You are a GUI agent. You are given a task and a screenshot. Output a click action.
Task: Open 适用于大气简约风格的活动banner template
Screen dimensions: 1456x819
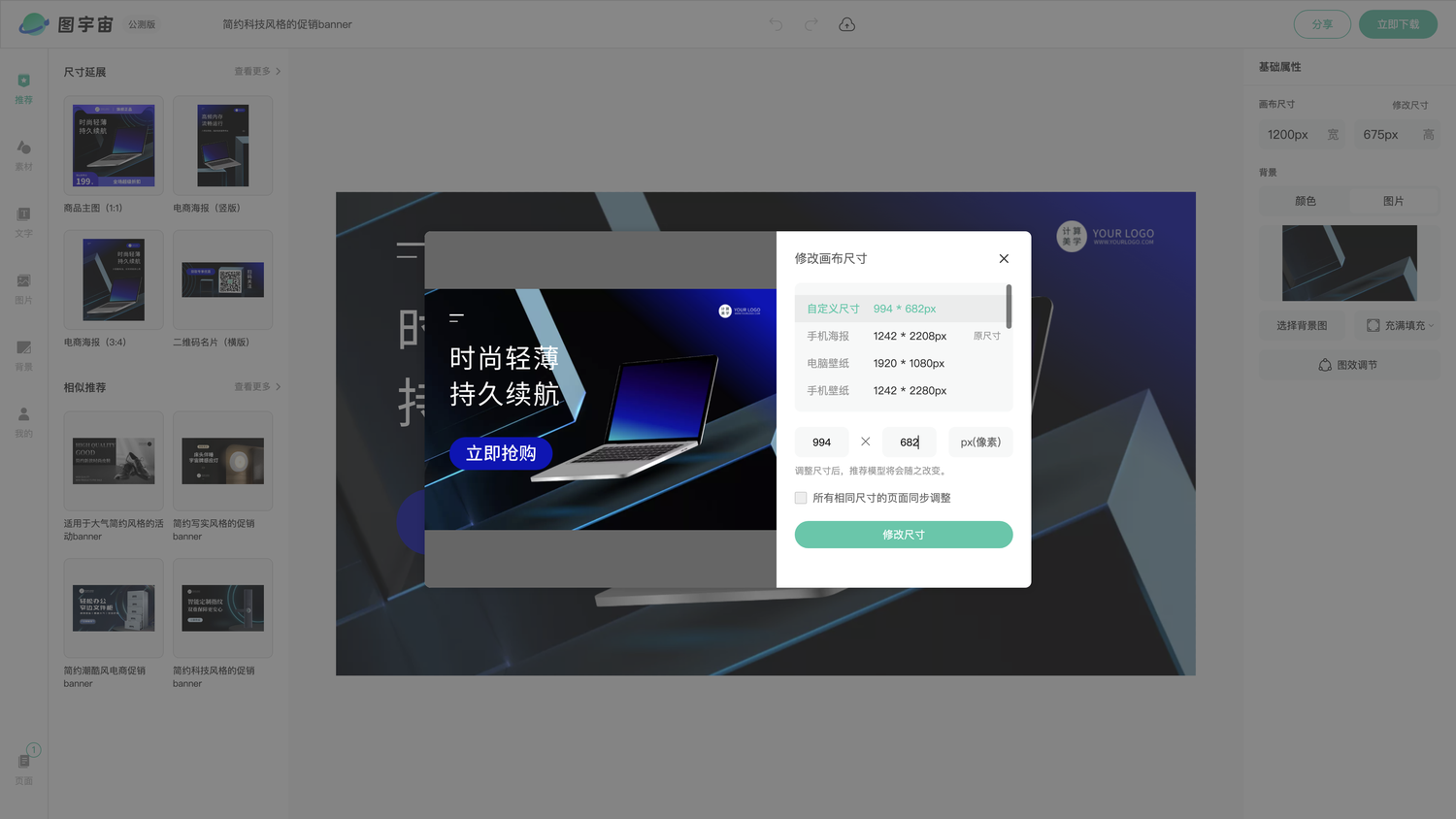click(114, 461)
